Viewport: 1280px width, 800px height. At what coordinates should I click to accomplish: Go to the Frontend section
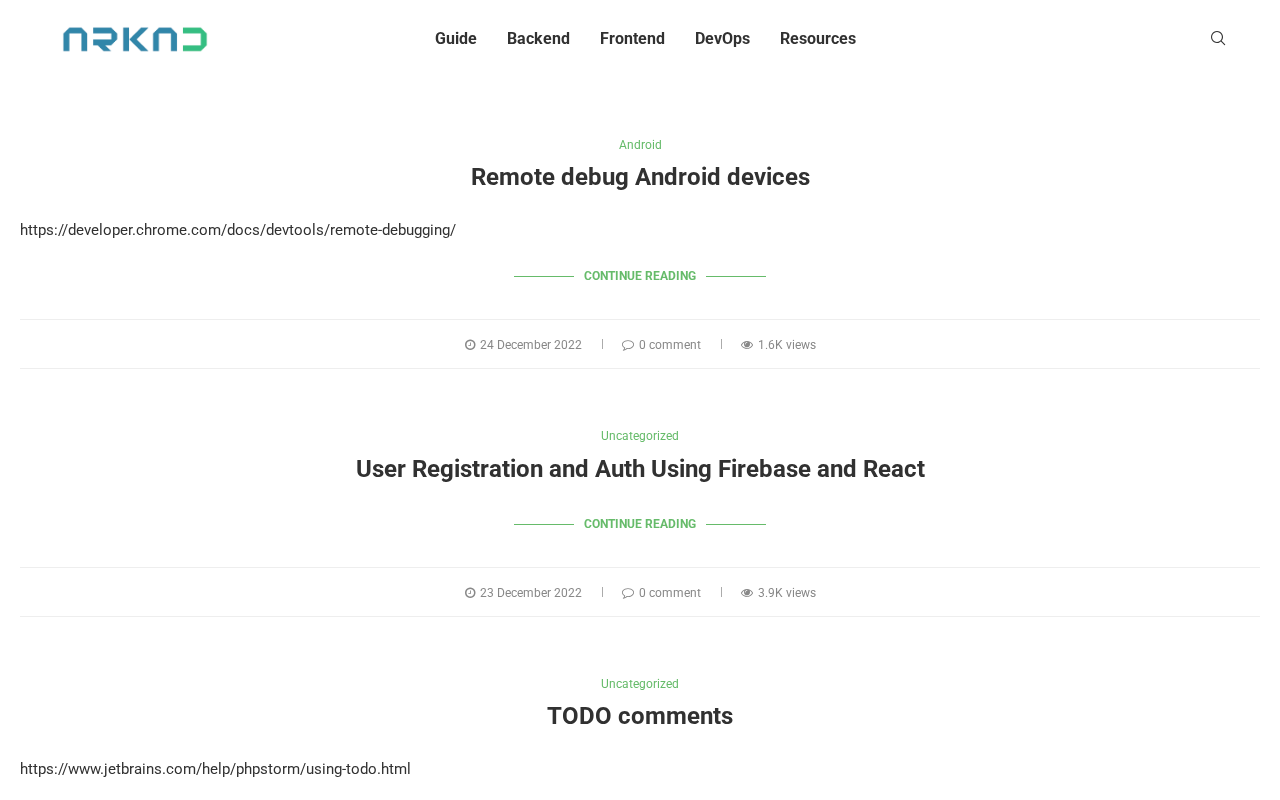pyautogui.click(x=632, y=39)
